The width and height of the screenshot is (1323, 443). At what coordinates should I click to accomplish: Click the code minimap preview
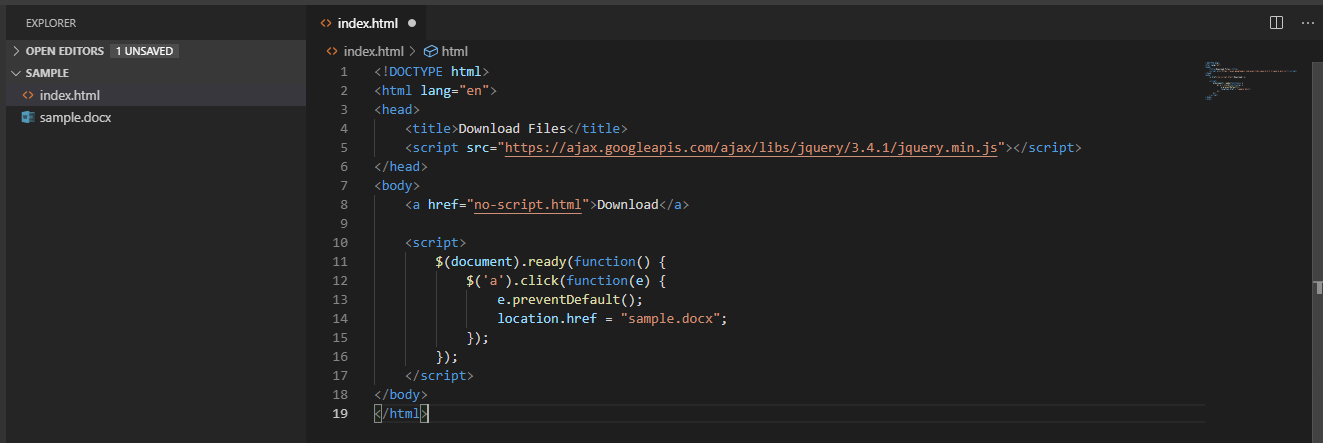[x=1252, y=82]
